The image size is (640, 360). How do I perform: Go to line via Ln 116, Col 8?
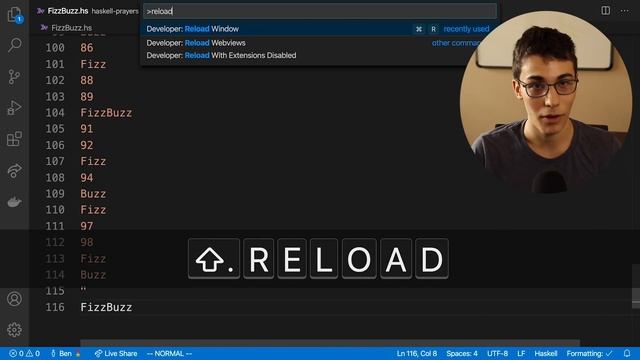coord(417,353)
